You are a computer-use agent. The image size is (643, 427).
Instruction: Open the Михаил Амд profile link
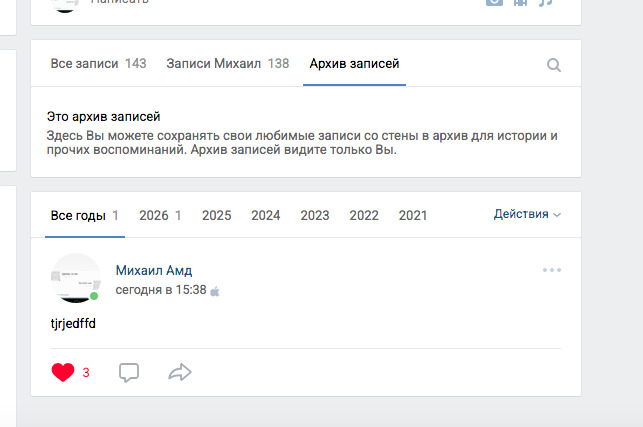tap(154, 270)
